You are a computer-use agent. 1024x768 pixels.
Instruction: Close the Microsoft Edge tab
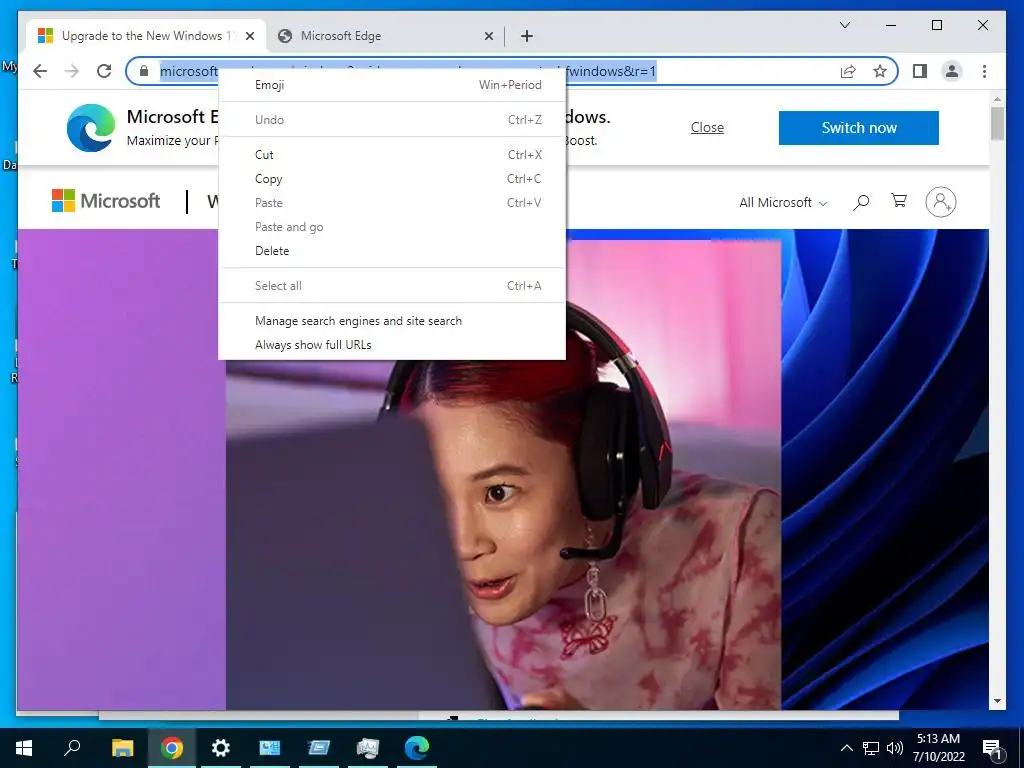[x=488, y=36]
